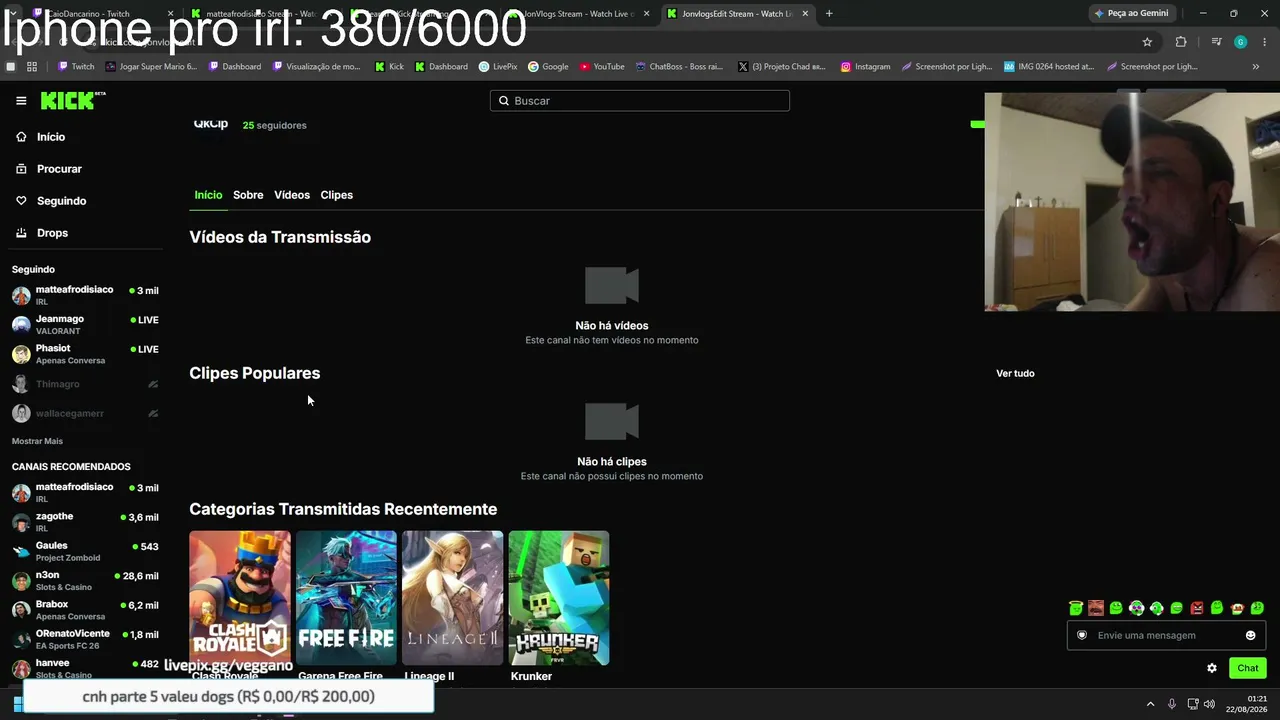
Task: Open taskbar volume control
Action: [x=1210, y=704]
